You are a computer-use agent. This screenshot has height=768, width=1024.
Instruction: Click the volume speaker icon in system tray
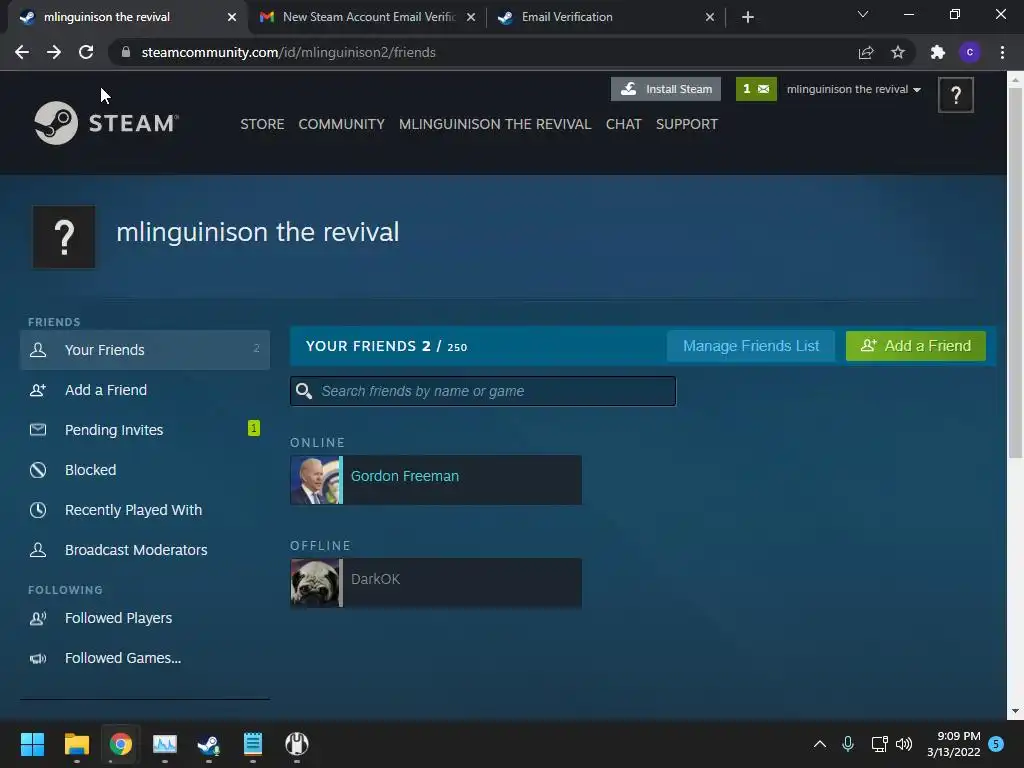click(904, 744)
